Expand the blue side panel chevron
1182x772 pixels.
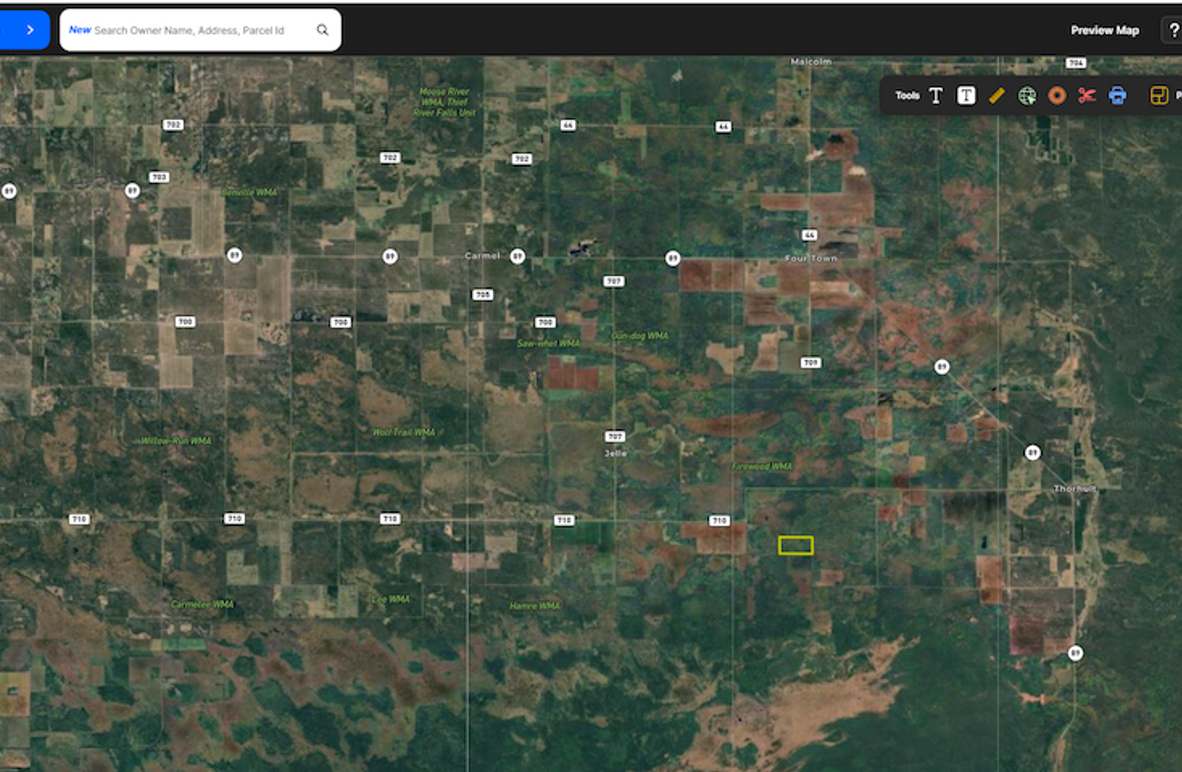pos(30,30)
